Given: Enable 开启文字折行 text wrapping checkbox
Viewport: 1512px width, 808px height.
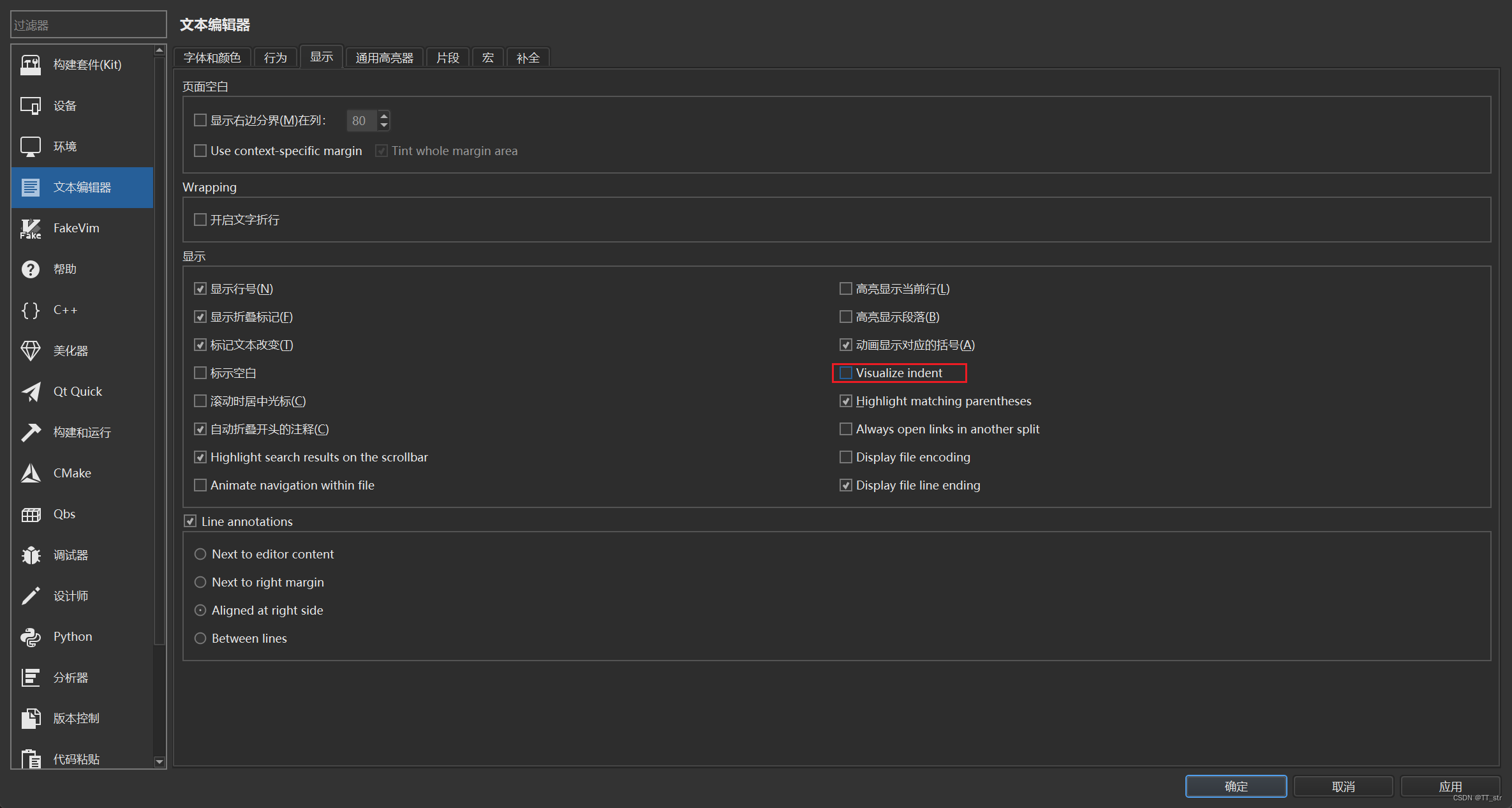Looking at the screenshot, I should (200, 220).
